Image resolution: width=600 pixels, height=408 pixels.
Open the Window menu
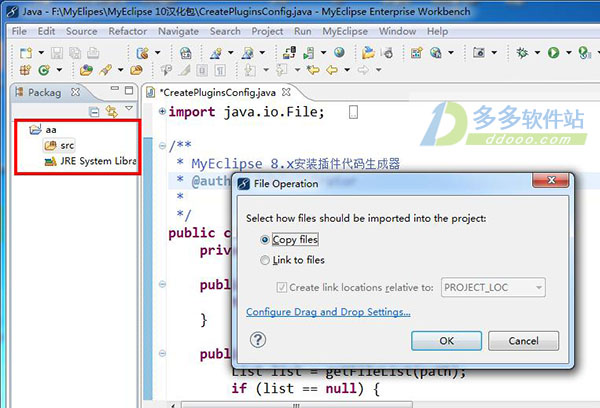[x=397, y=31]
